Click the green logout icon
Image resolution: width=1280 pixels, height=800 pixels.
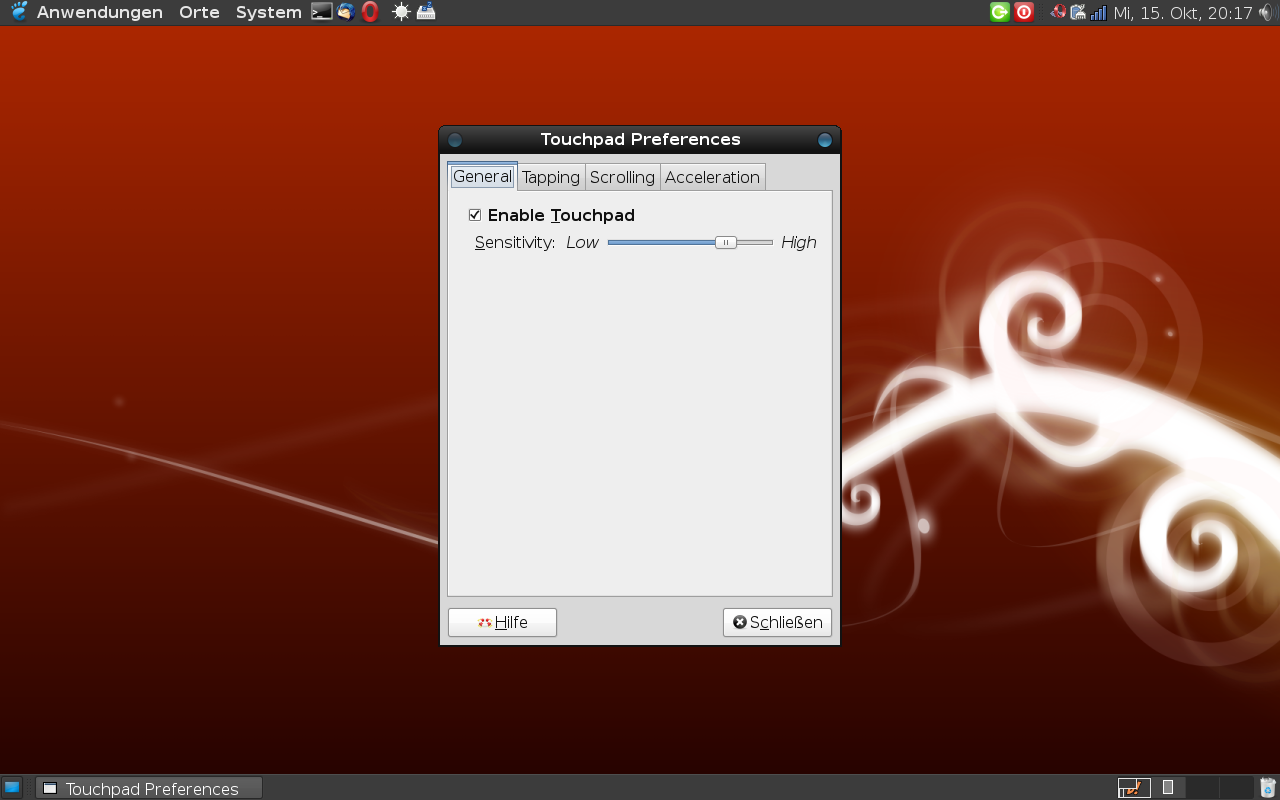(x=999, y=12)
